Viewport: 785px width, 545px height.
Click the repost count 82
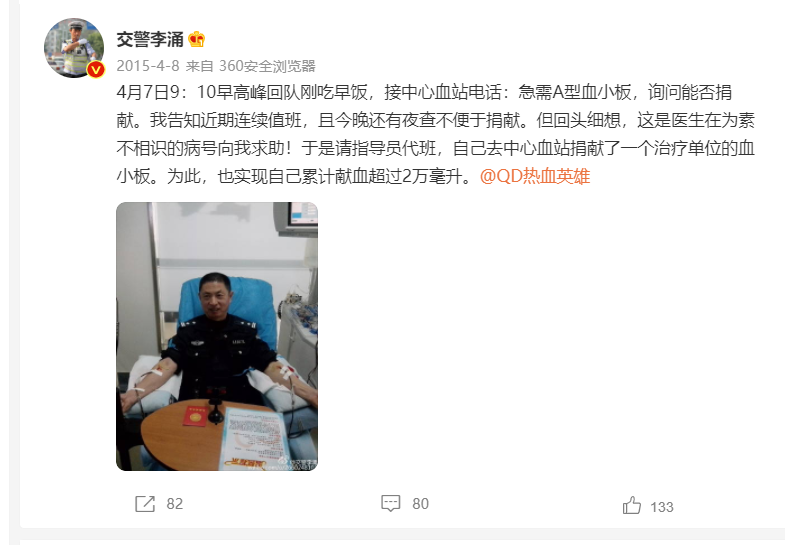tap(175, 503)
